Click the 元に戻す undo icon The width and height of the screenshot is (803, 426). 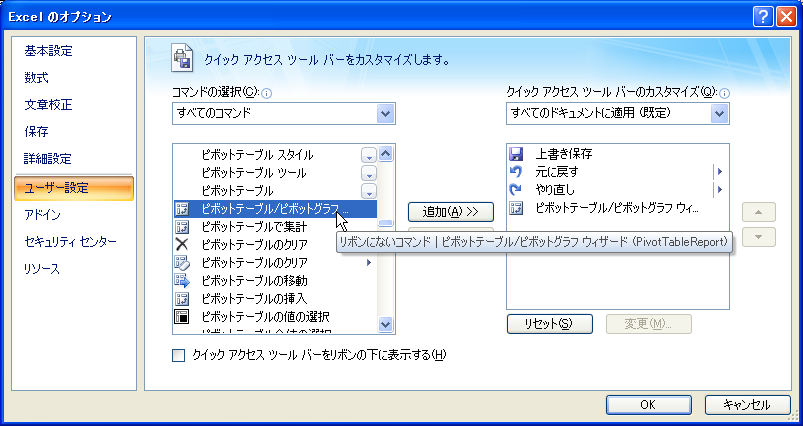pos(516,172)
